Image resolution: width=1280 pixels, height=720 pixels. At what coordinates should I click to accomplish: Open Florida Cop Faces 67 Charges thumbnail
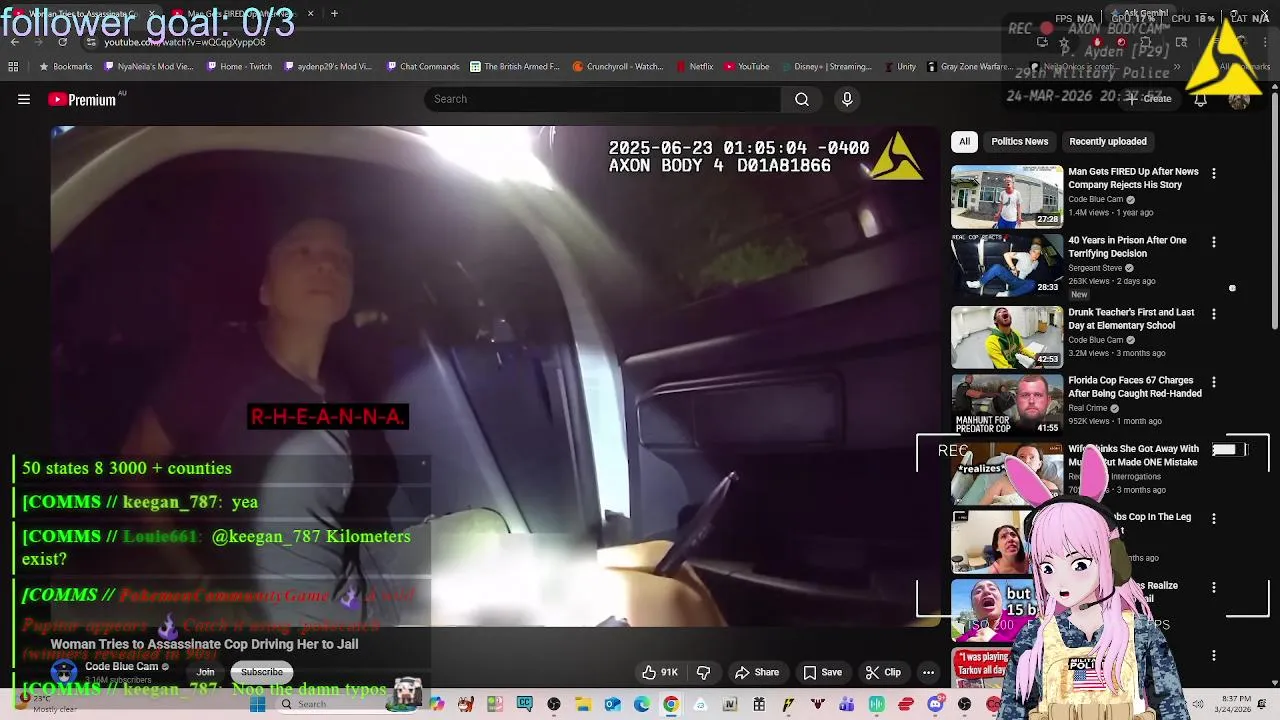tap(1007, 404)
